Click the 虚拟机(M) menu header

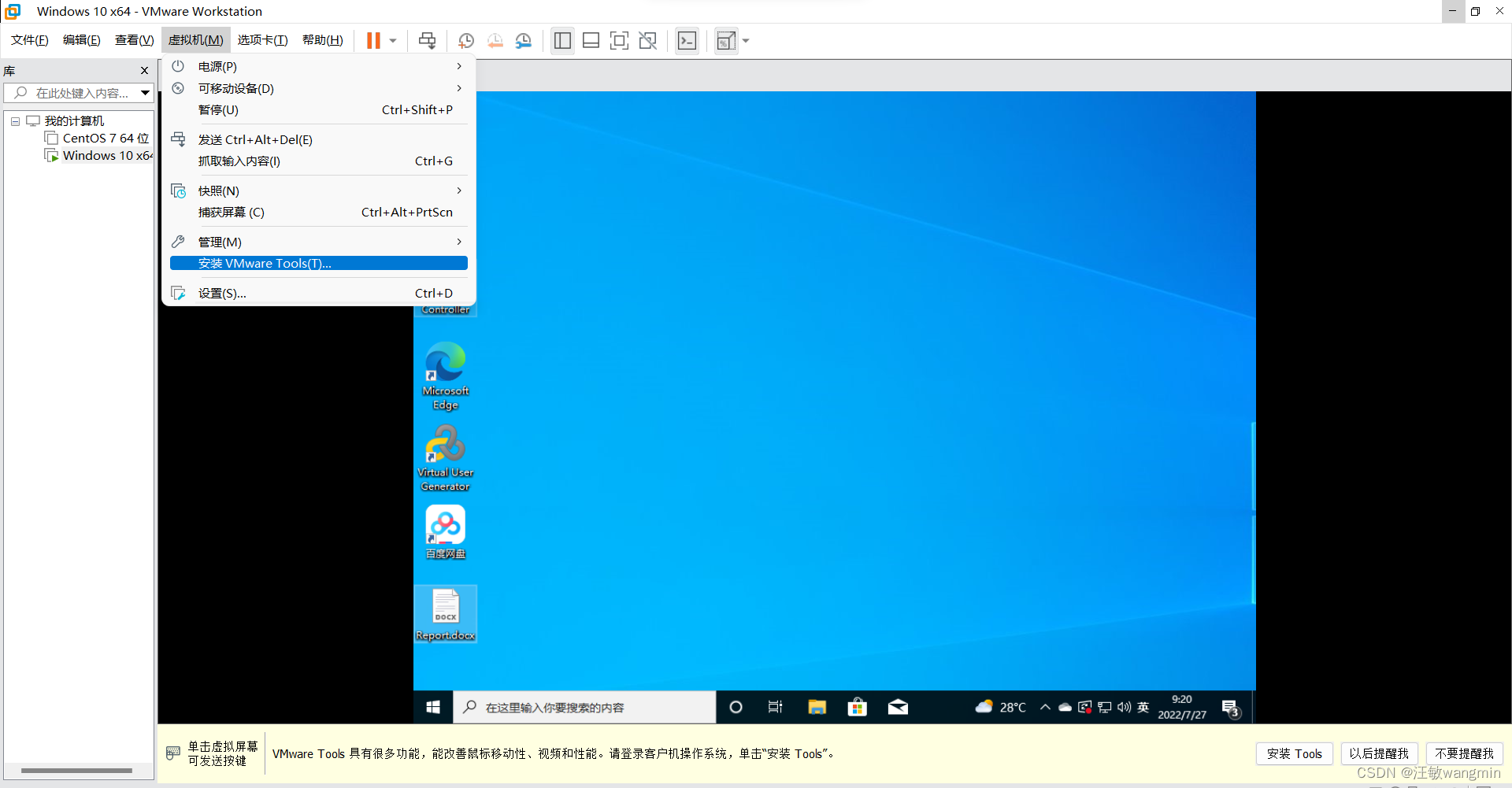coord(196,40)
